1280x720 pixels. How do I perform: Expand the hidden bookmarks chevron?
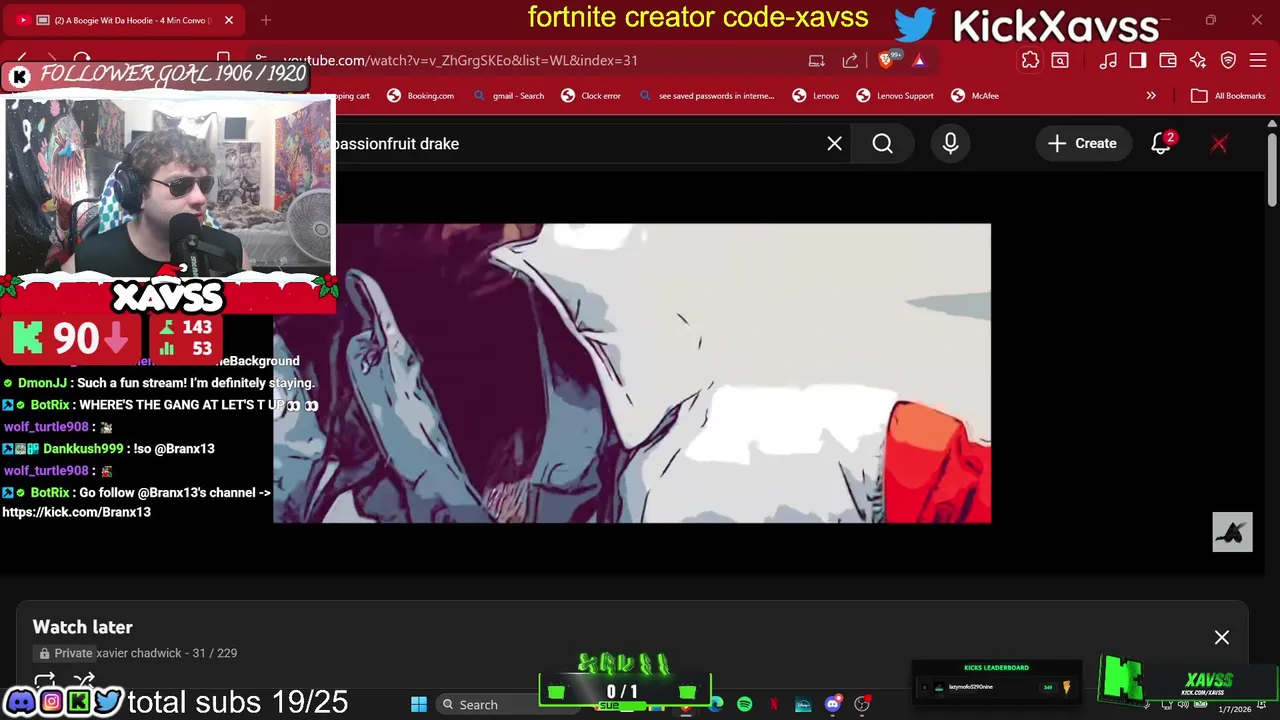(x=1151, y=96)
